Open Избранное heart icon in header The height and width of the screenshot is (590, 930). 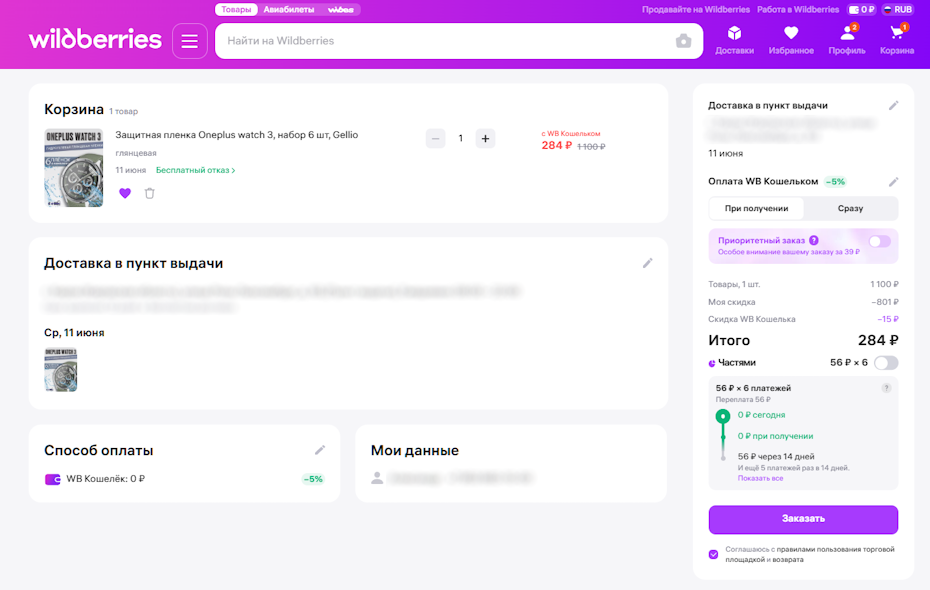coord(791,33)
